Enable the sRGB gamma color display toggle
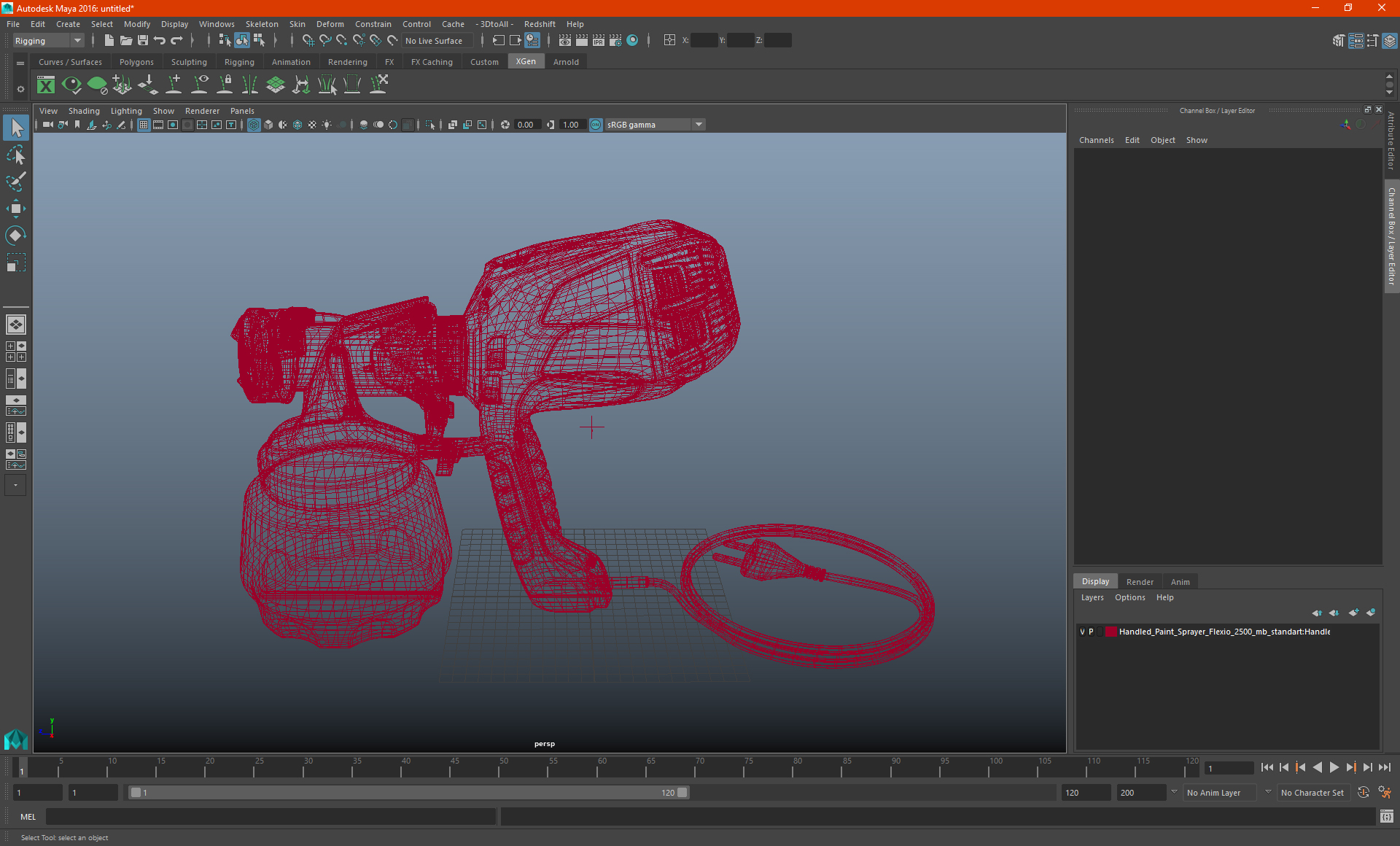The image size is (1400, 846). coord(596,124)
